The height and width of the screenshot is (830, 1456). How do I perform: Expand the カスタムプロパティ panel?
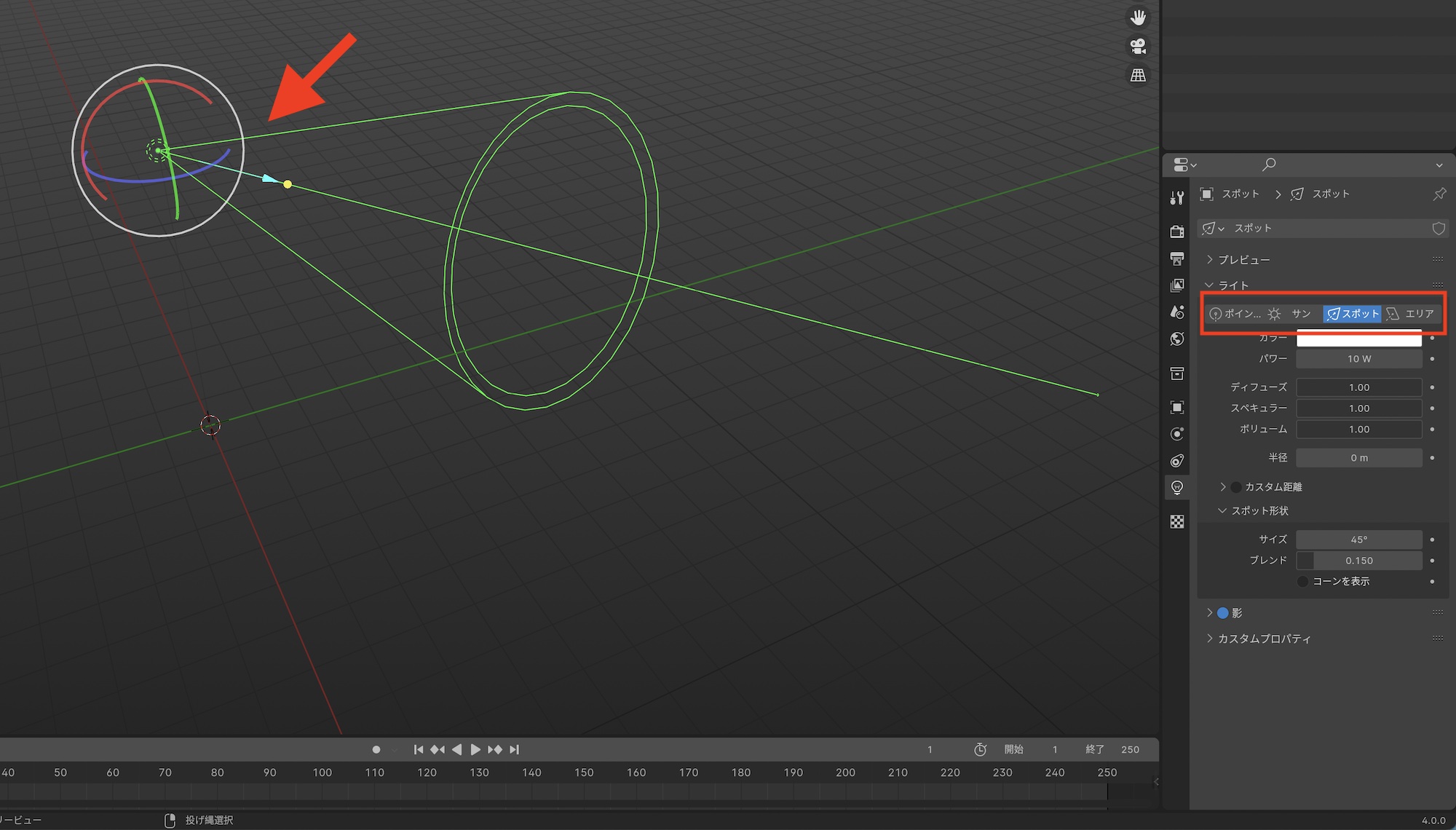[1263, 639]
